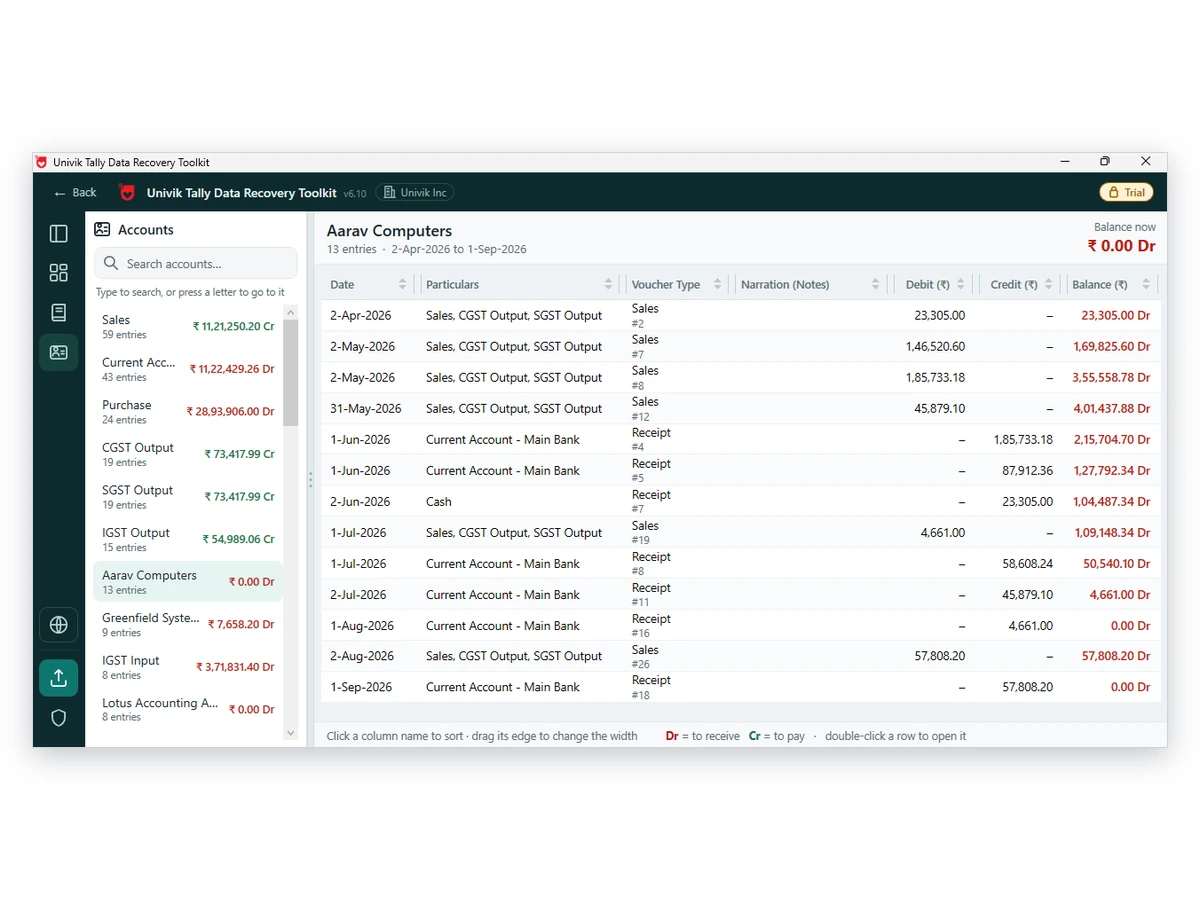The height and width of the screenshot is (900, 1200).
Task: Open the vouchers book icon
Action: [59, 313]
